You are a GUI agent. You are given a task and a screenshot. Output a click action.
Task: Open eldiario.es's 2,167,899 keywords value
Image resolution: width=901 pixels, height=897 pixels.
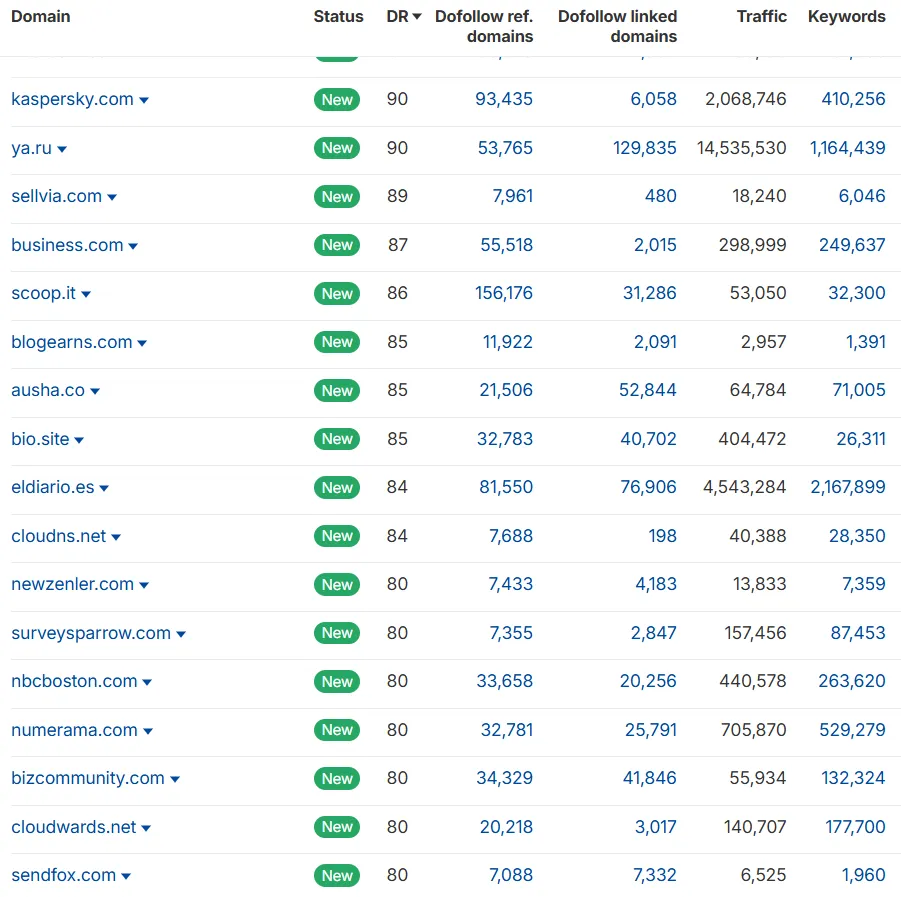(x=848, y=488)
